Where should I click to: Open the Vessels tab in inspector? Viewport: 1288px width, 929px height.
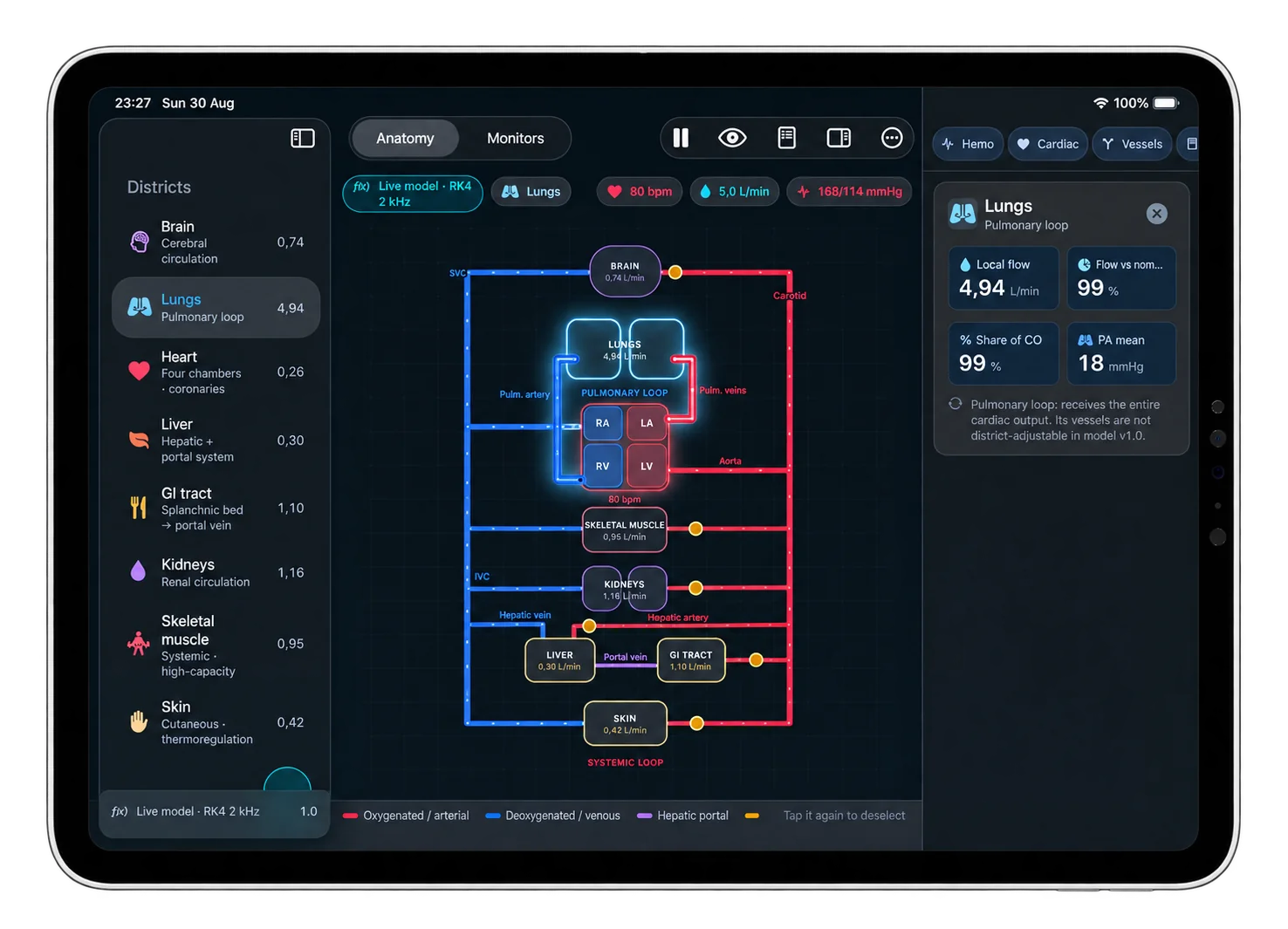point(1133,144)
